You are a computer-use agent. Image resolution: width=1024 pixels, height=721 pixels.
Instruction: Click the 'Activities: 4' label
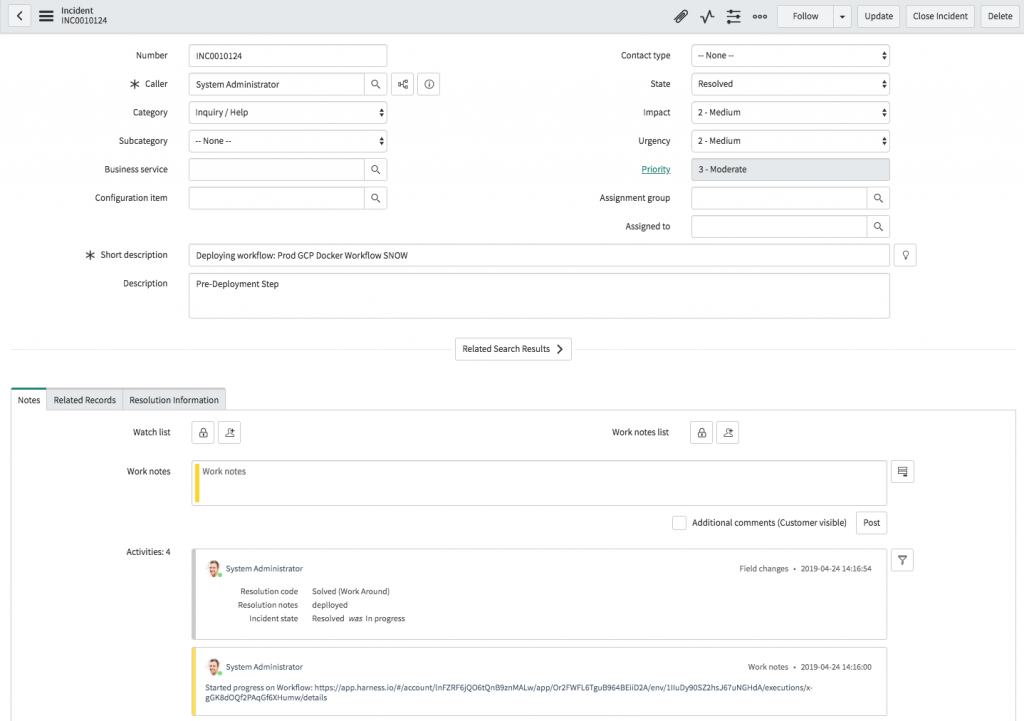(148, 552)
